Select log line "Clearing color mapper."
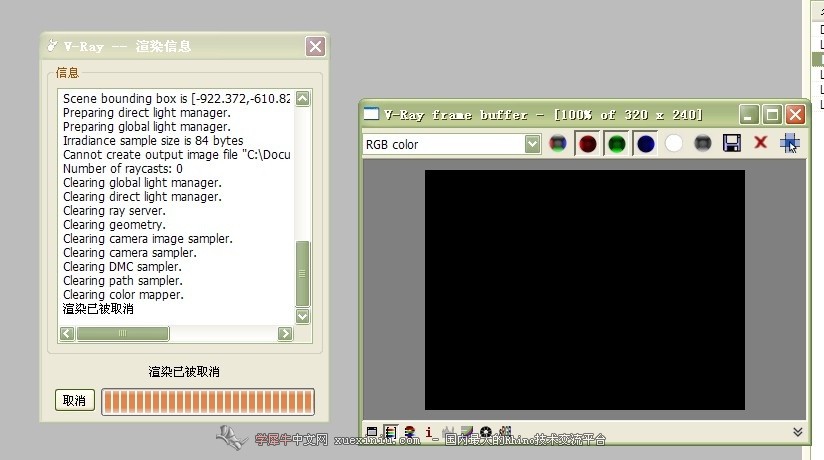 pos(123,295)
